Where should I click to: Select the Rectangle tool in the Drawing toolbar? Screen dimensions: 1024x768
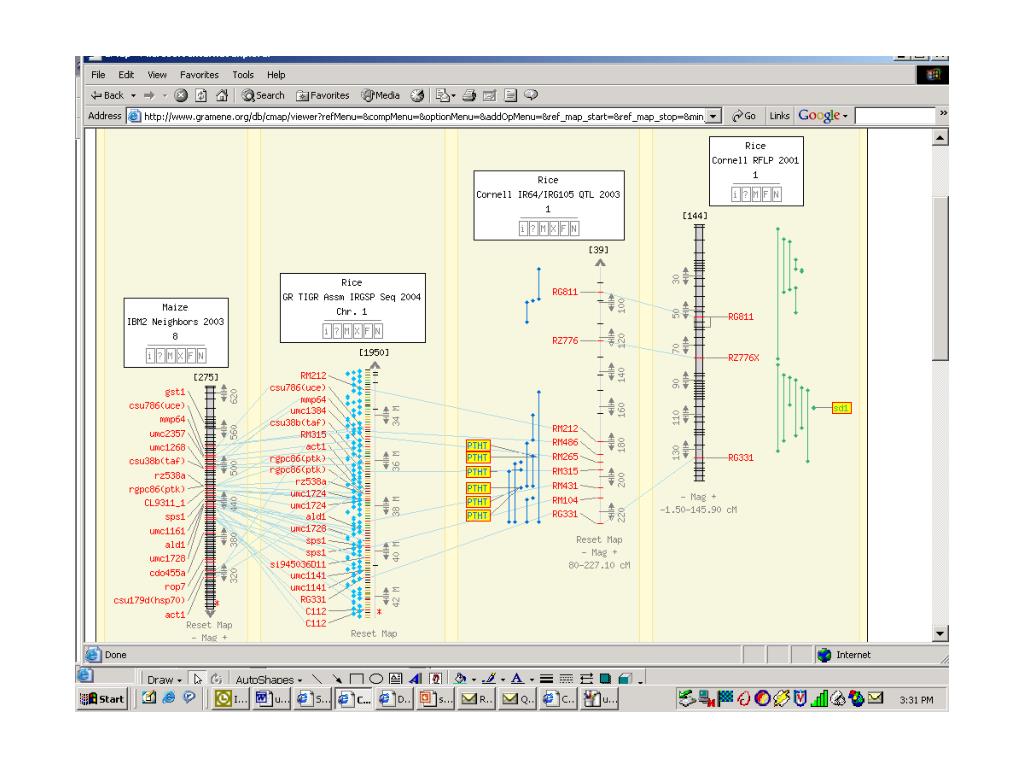[357, 679]
